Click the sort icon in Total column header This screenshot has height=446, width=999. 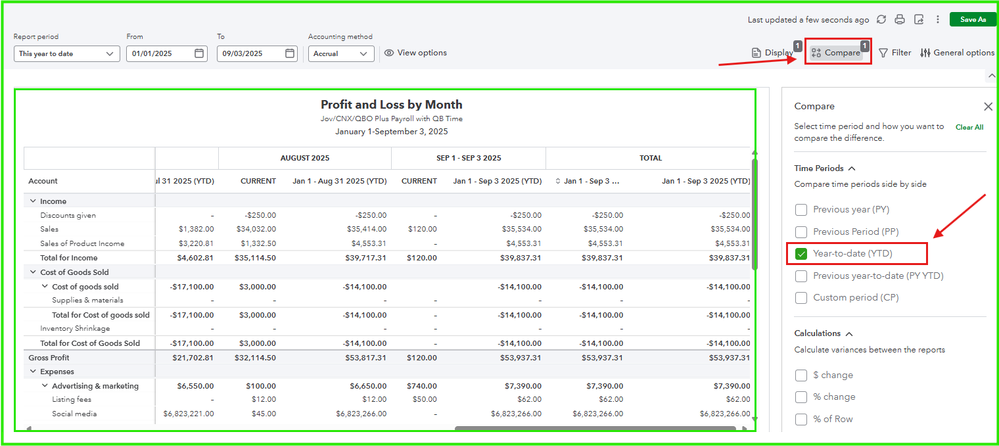pyautogui.click(x=559, y=182)
